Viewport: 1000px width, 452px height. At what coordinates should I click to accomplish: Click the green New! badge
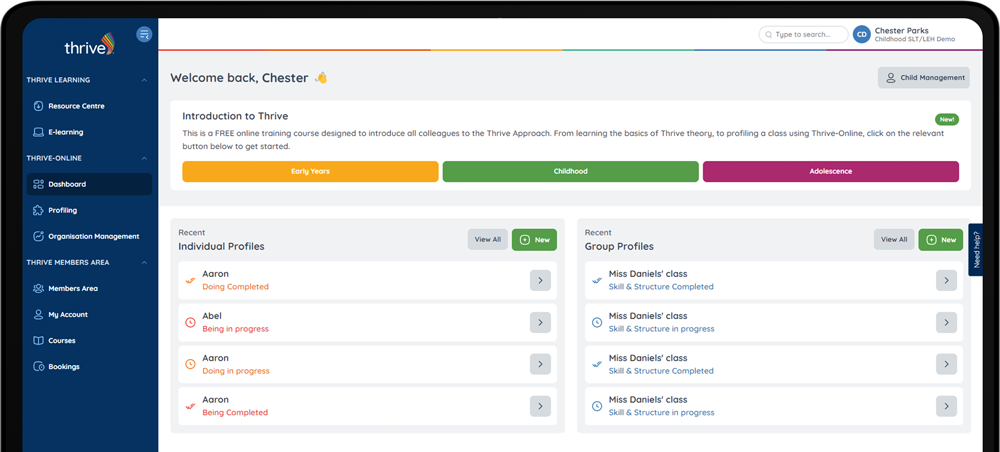point(946,119)
